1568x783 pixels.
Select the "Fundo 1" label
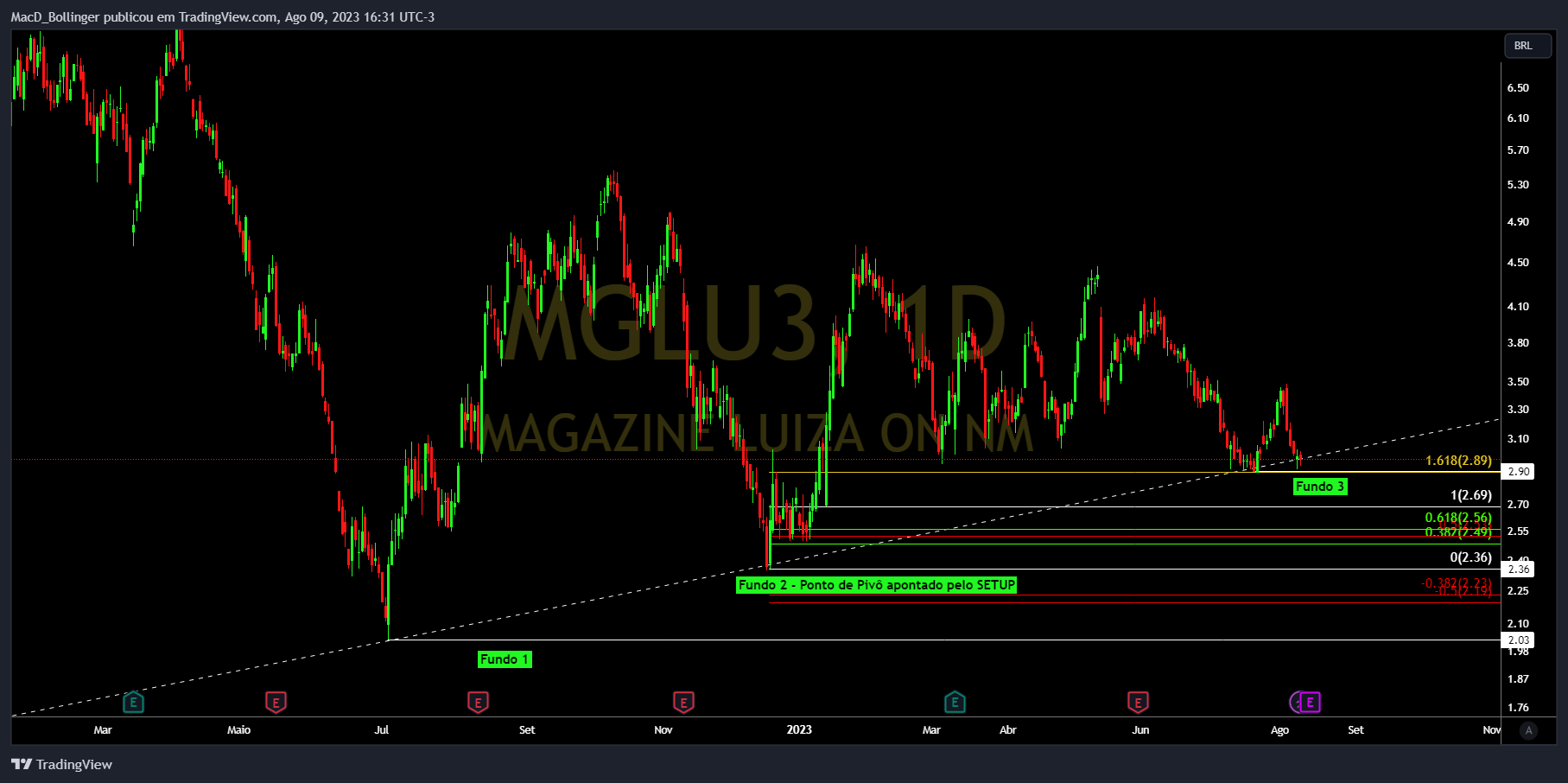(505, 659)
